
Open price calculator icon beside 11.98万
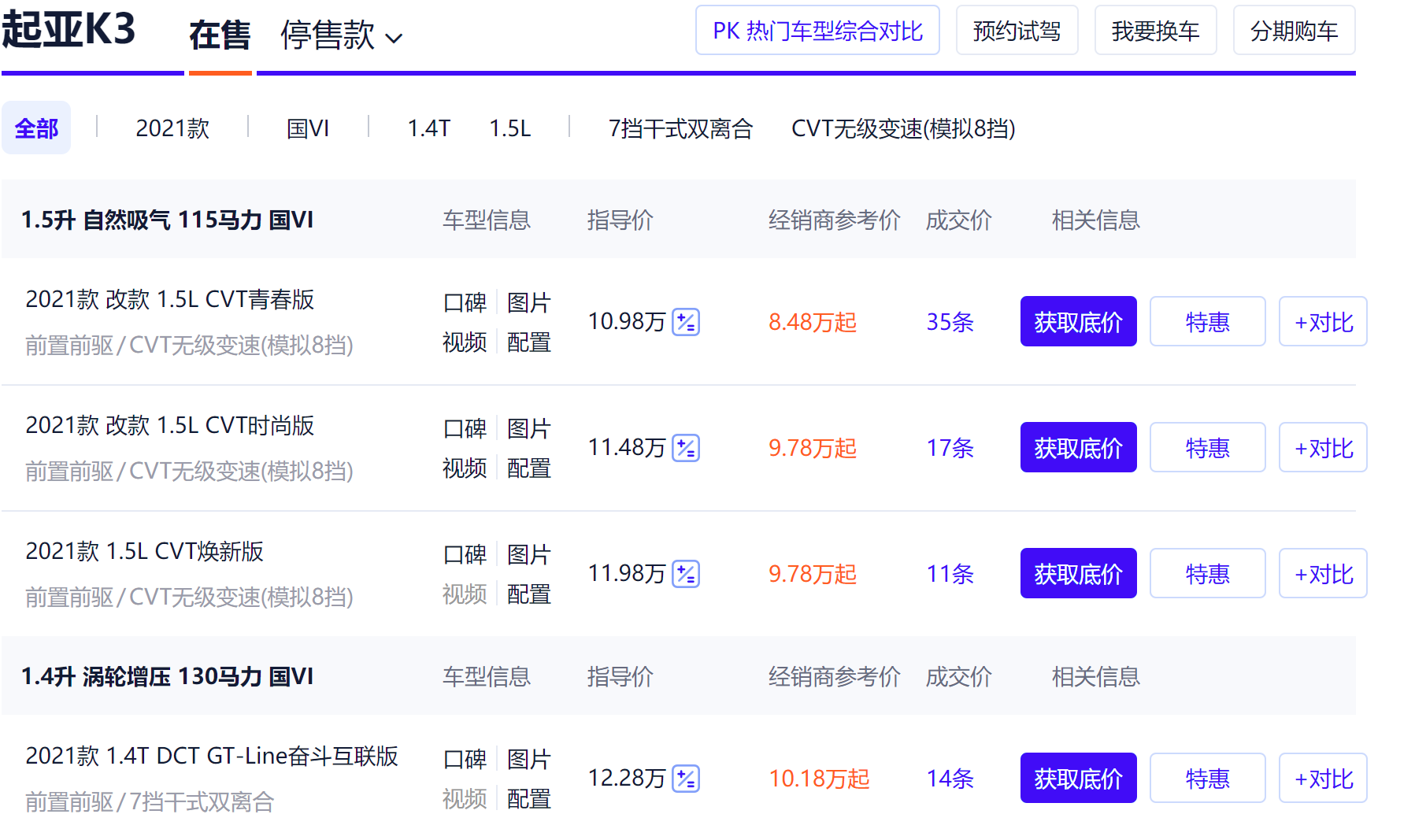pos(686,574)
